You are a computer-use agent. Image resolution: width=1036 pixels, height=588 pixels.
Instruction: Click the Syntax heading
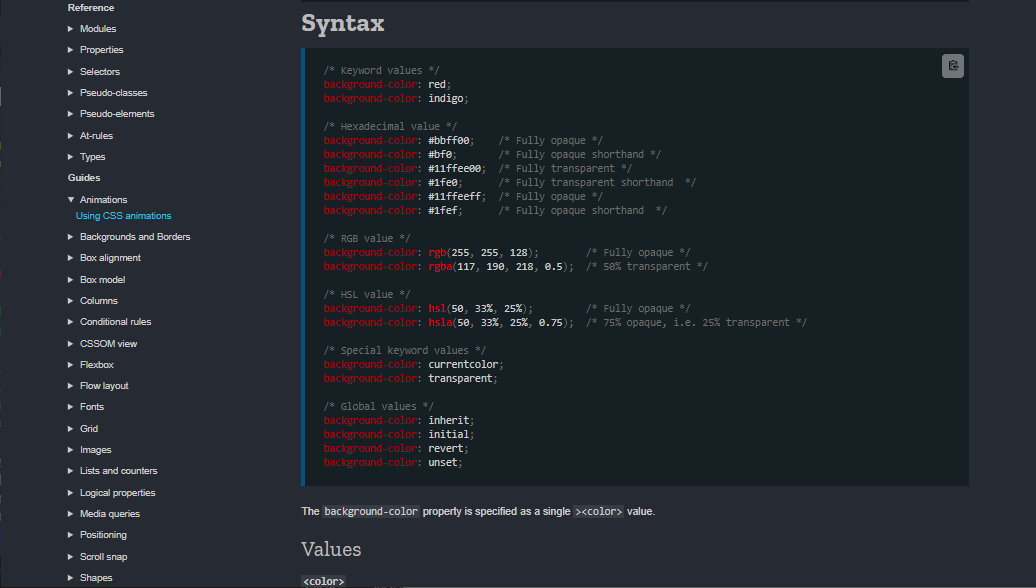pos(342,24)
